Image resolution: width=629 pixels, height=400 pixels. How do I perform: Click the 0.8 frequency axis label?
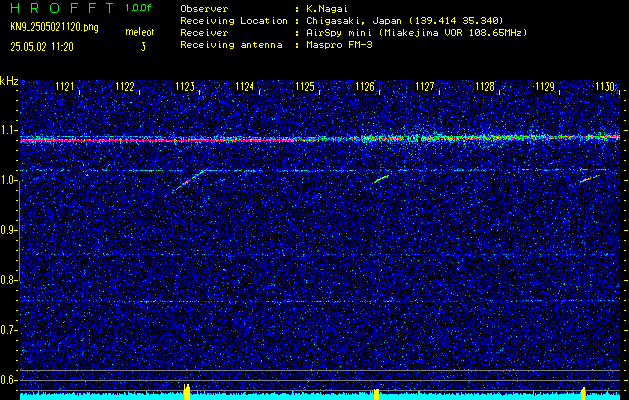[x=8, y=280]
